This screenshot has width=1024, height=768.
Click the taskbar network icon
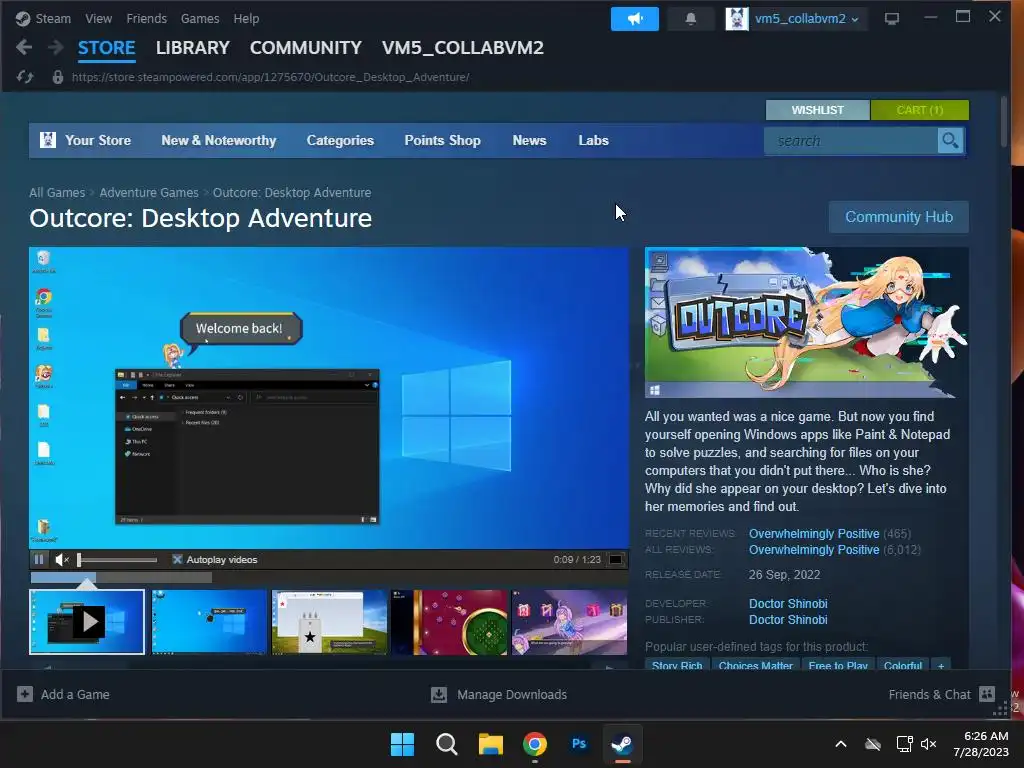coord(904,744)
